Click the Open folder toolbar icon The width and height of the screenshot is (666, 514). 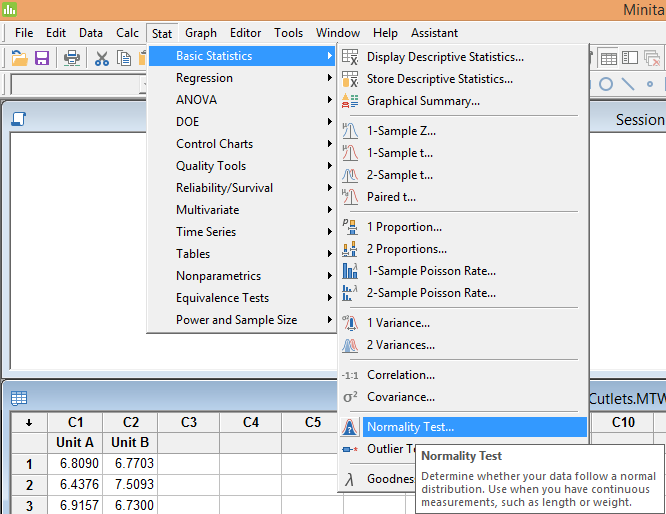point(19,58)
